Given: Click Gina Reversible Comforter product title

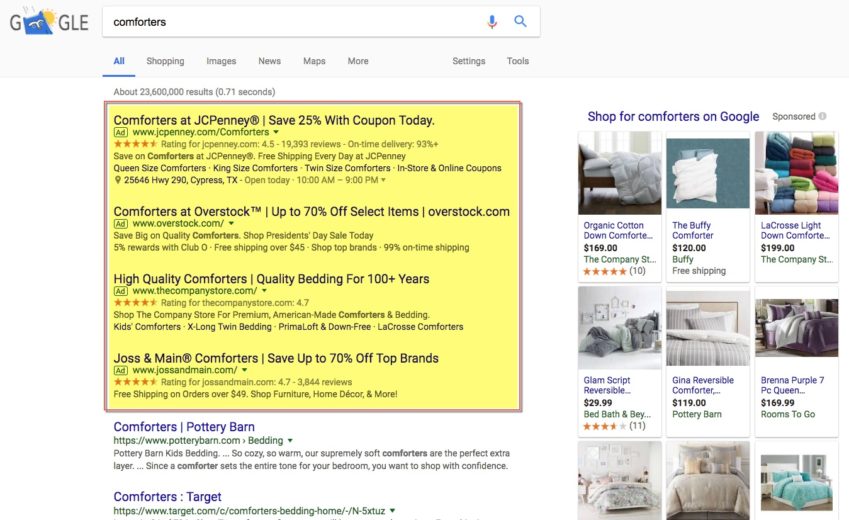Looking at the screenshot, I should [703, 385].
